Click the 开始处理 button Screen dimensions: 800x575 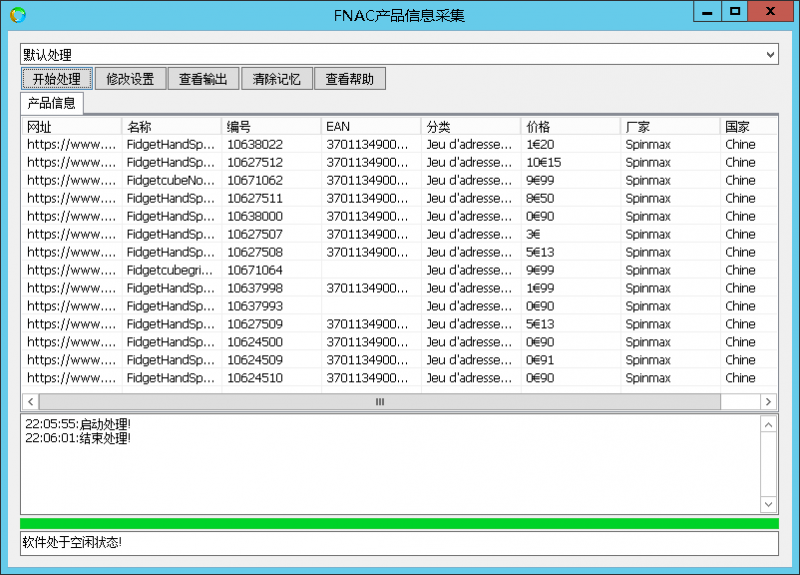coord(57,79)
